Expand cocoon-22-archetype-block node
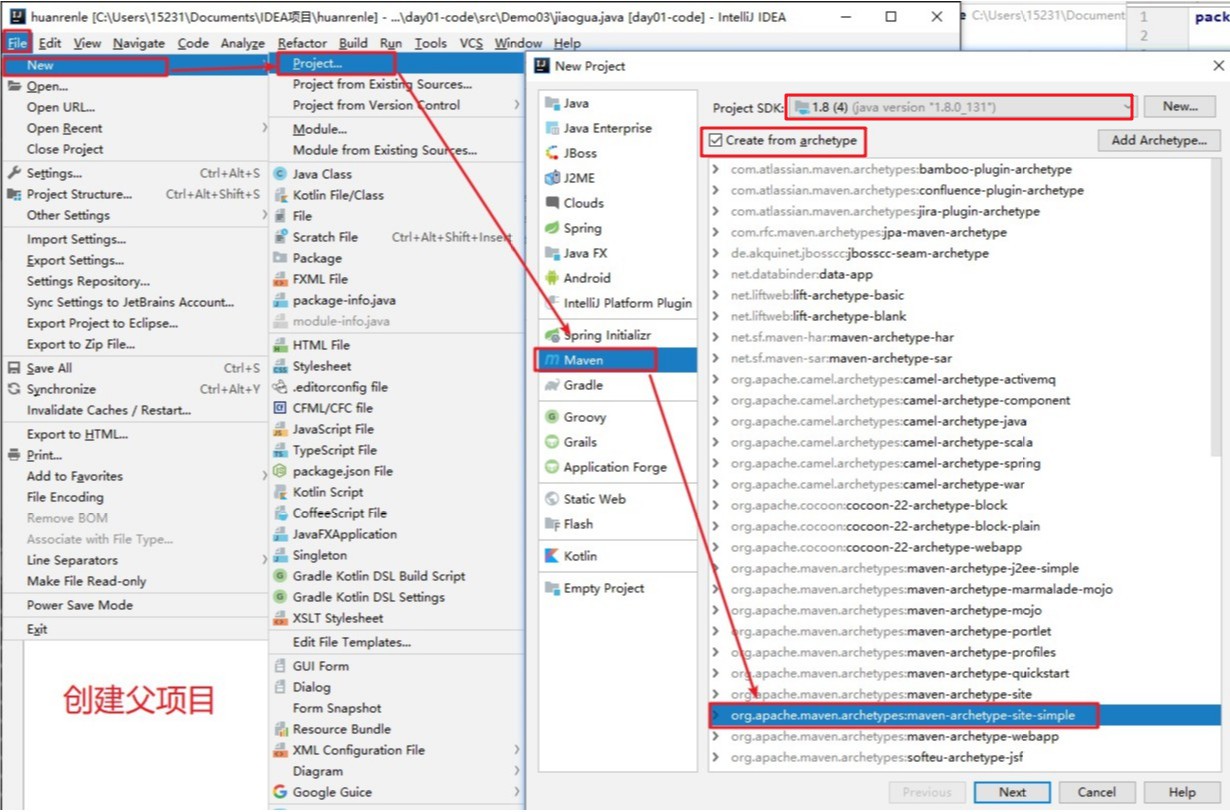The width and height of the screenshot is (1230, 812). [x=716, y=505]
